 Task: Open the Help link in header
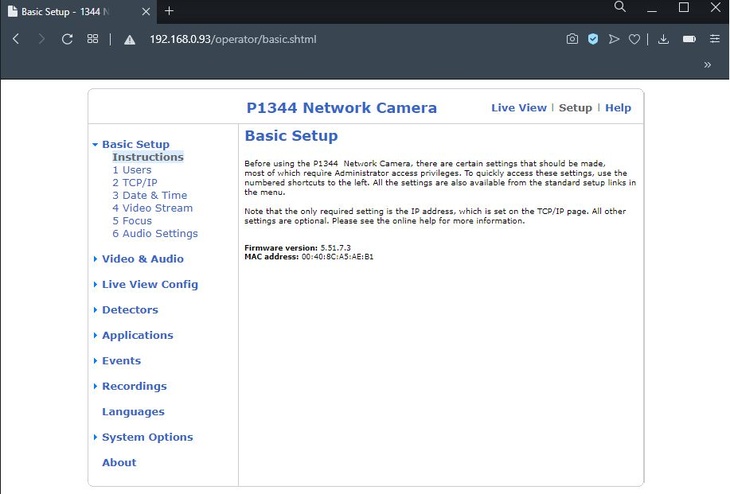click(618, 108)
